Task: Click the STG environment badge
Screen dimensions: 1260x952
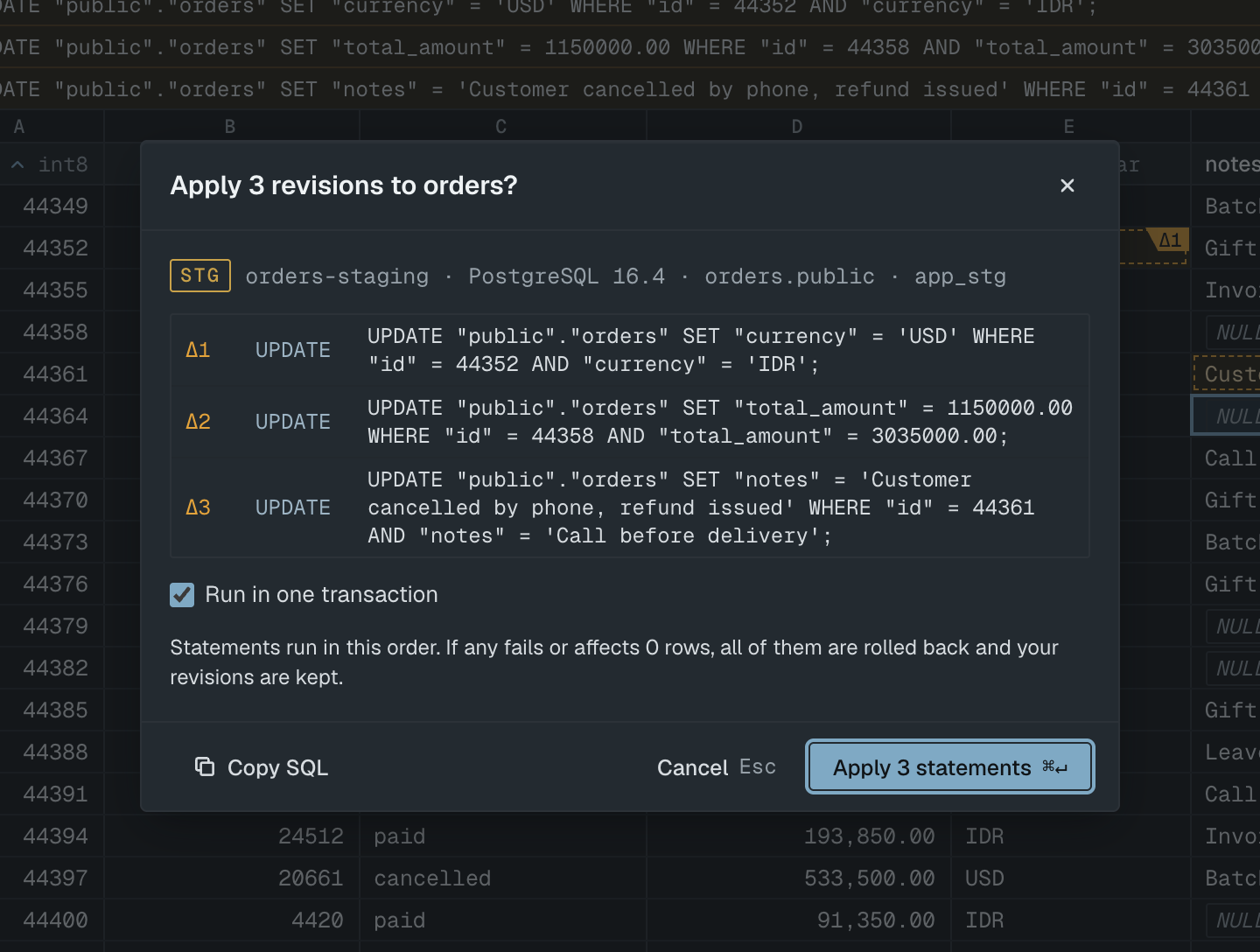Action: 200,276
